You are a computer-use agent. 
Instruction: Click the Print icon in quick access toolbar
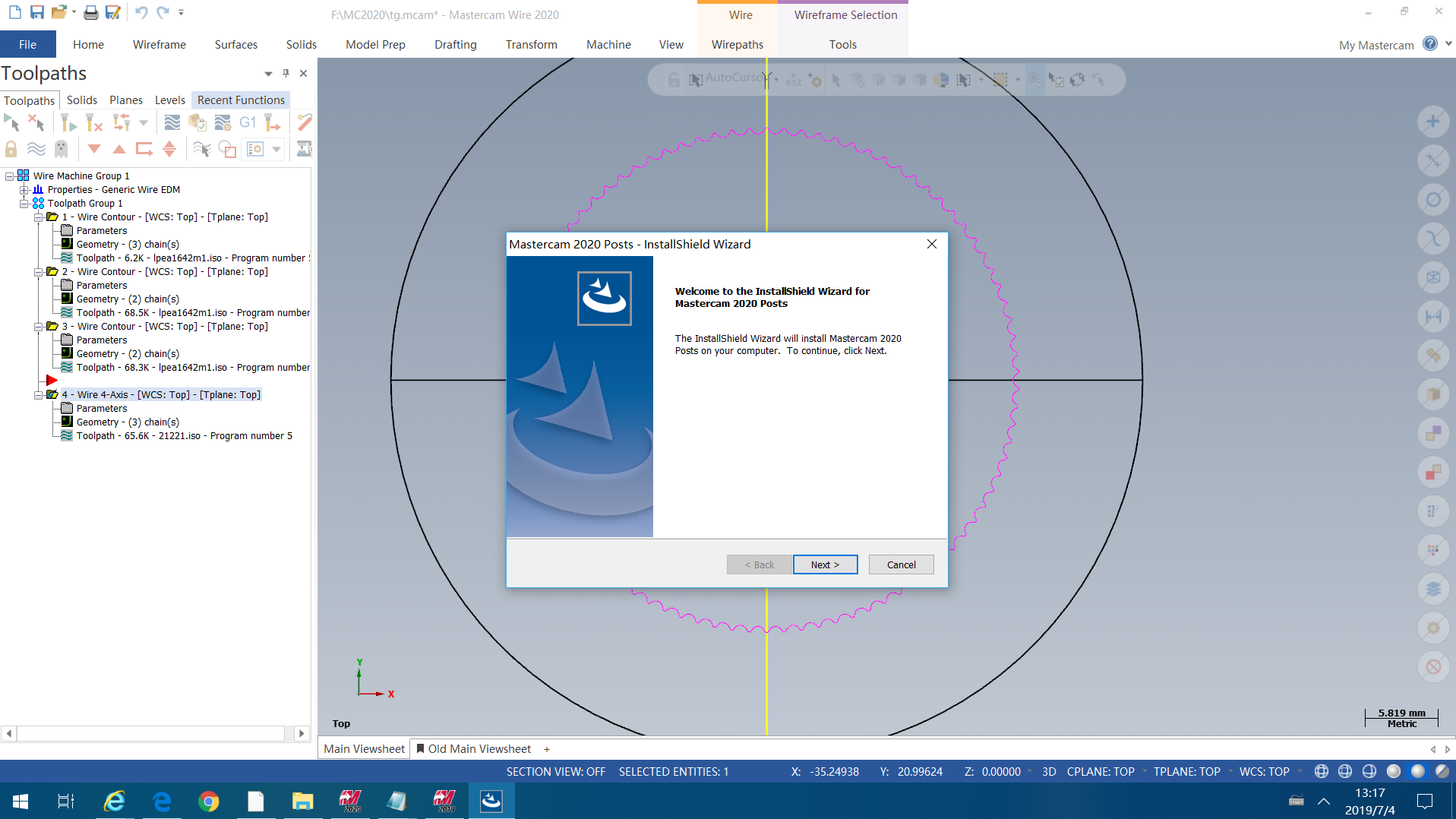point(90,12)
